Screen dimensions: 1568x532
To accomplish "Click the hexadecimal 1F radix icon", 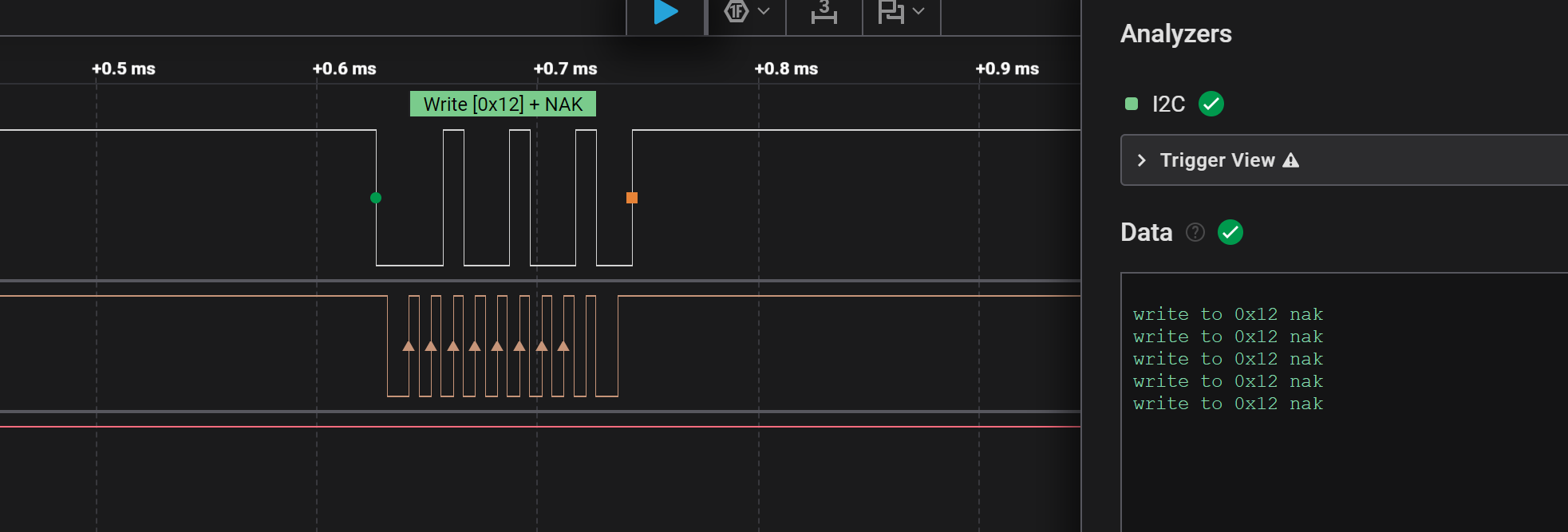I will pos(736,11).
